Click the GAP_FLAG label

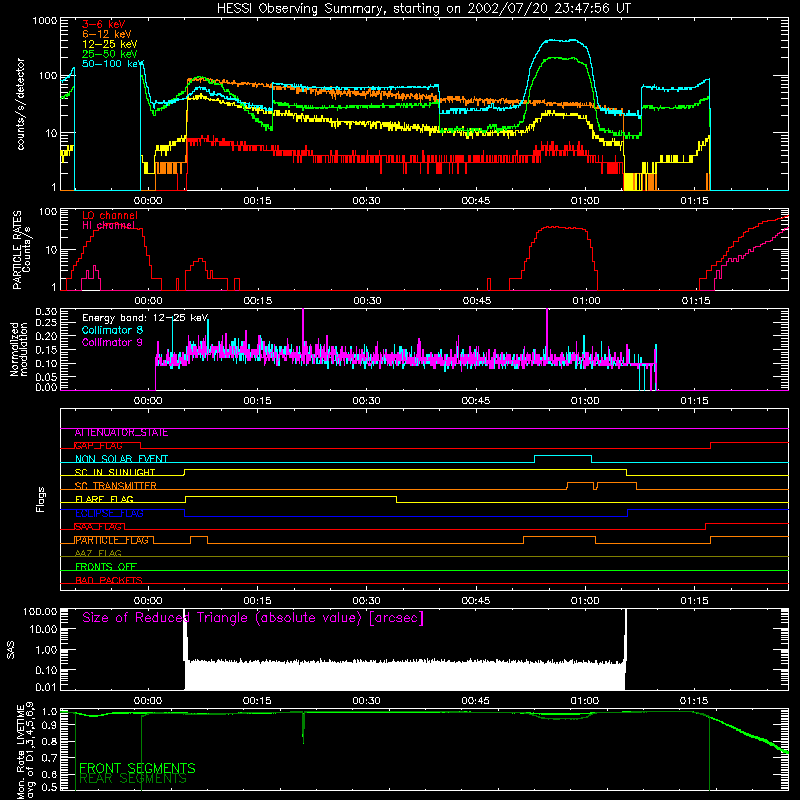98,446
